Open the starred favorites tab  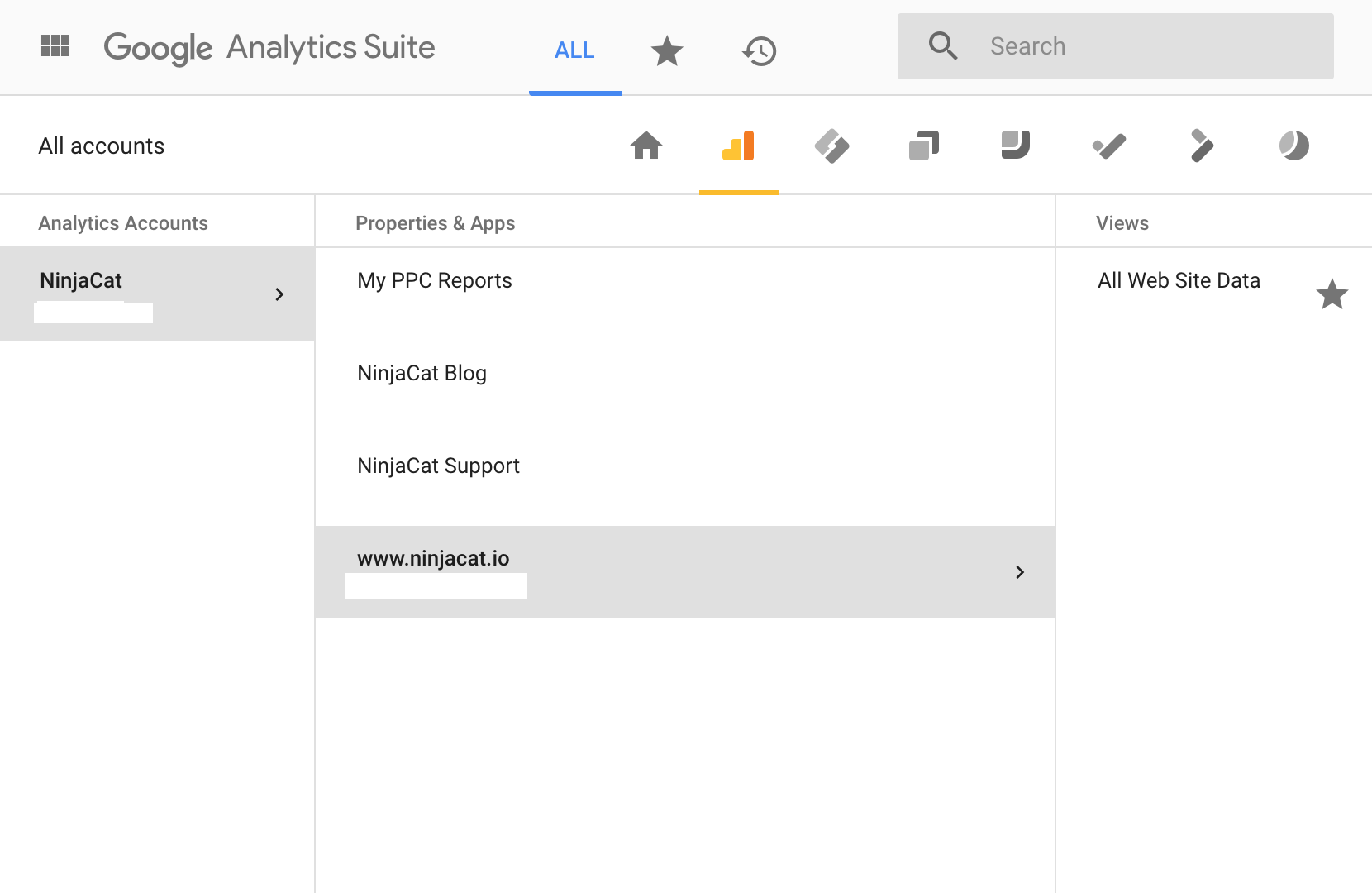pos(667,51)
